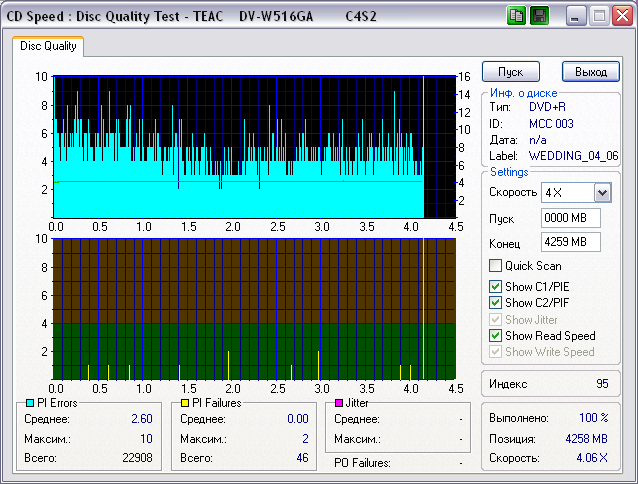This screenshot has width=638, height=484.
Task: Disable Show Read Speed checkbox
Action: [x=495, y=336]
